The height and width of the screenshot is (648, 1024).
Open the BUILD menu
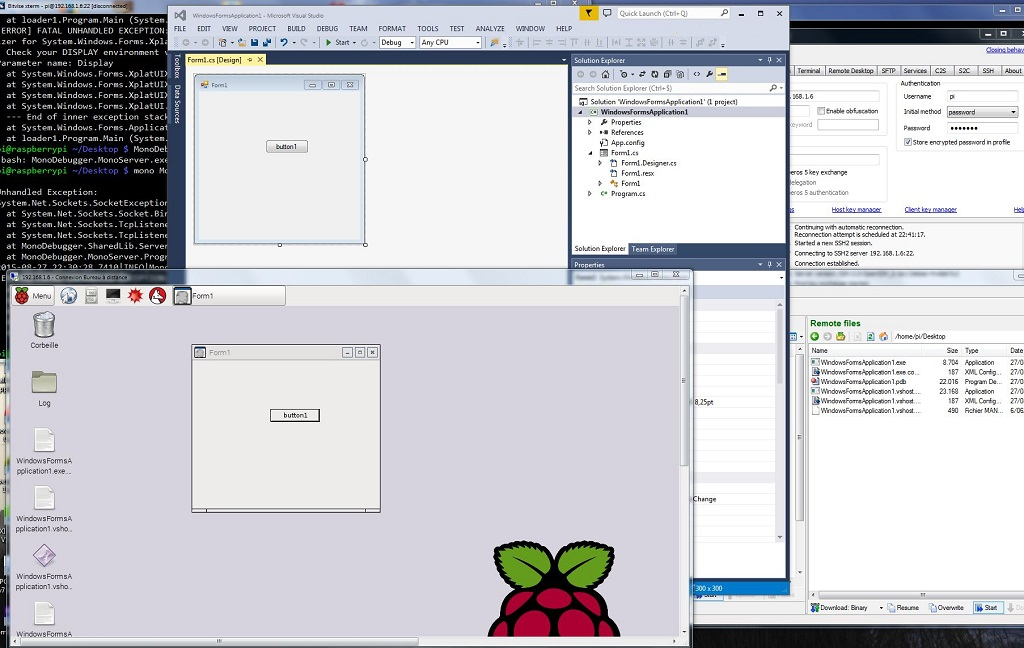tap(296, 29)
